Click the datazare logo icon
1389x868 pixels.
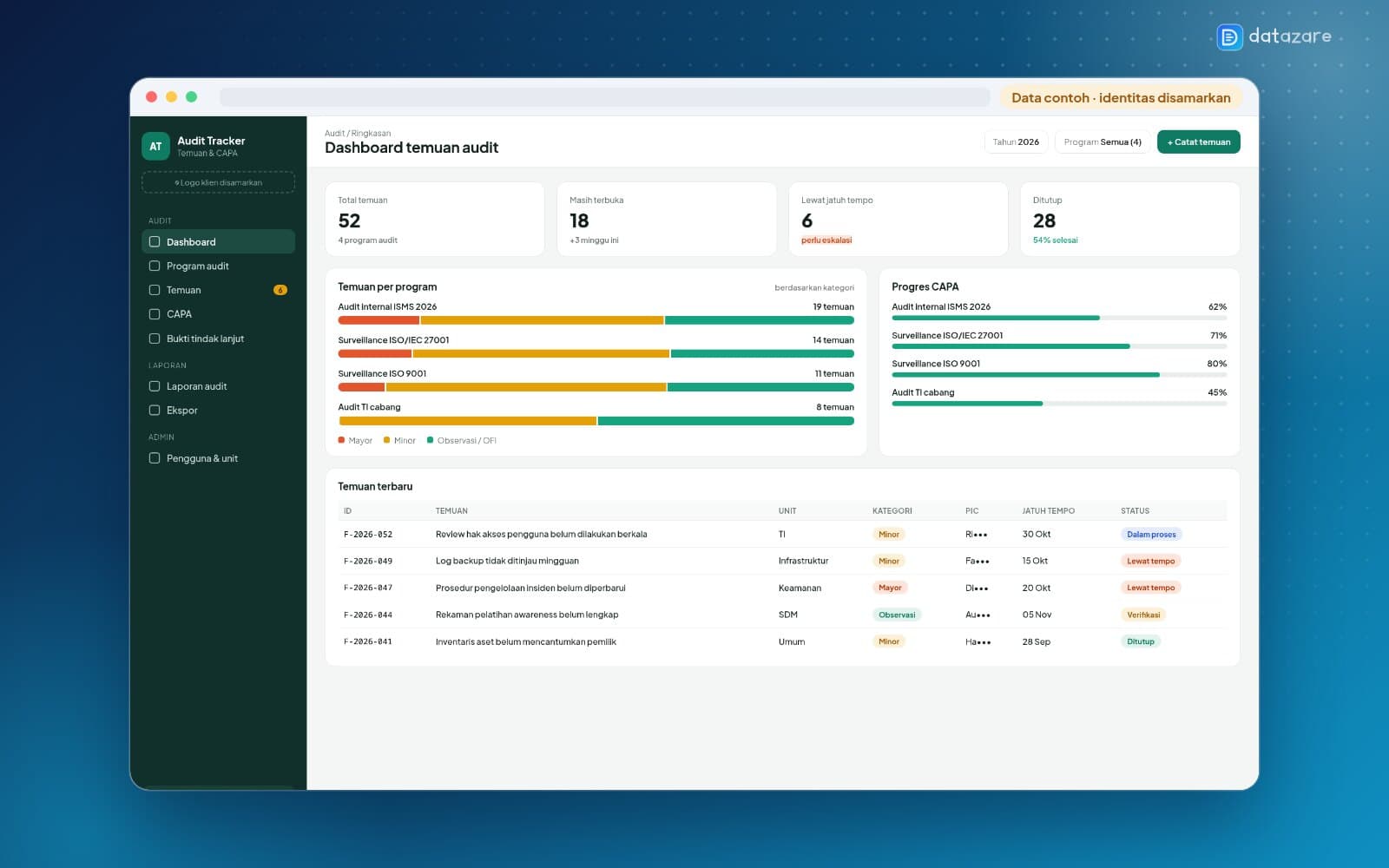click(1229, 36)
